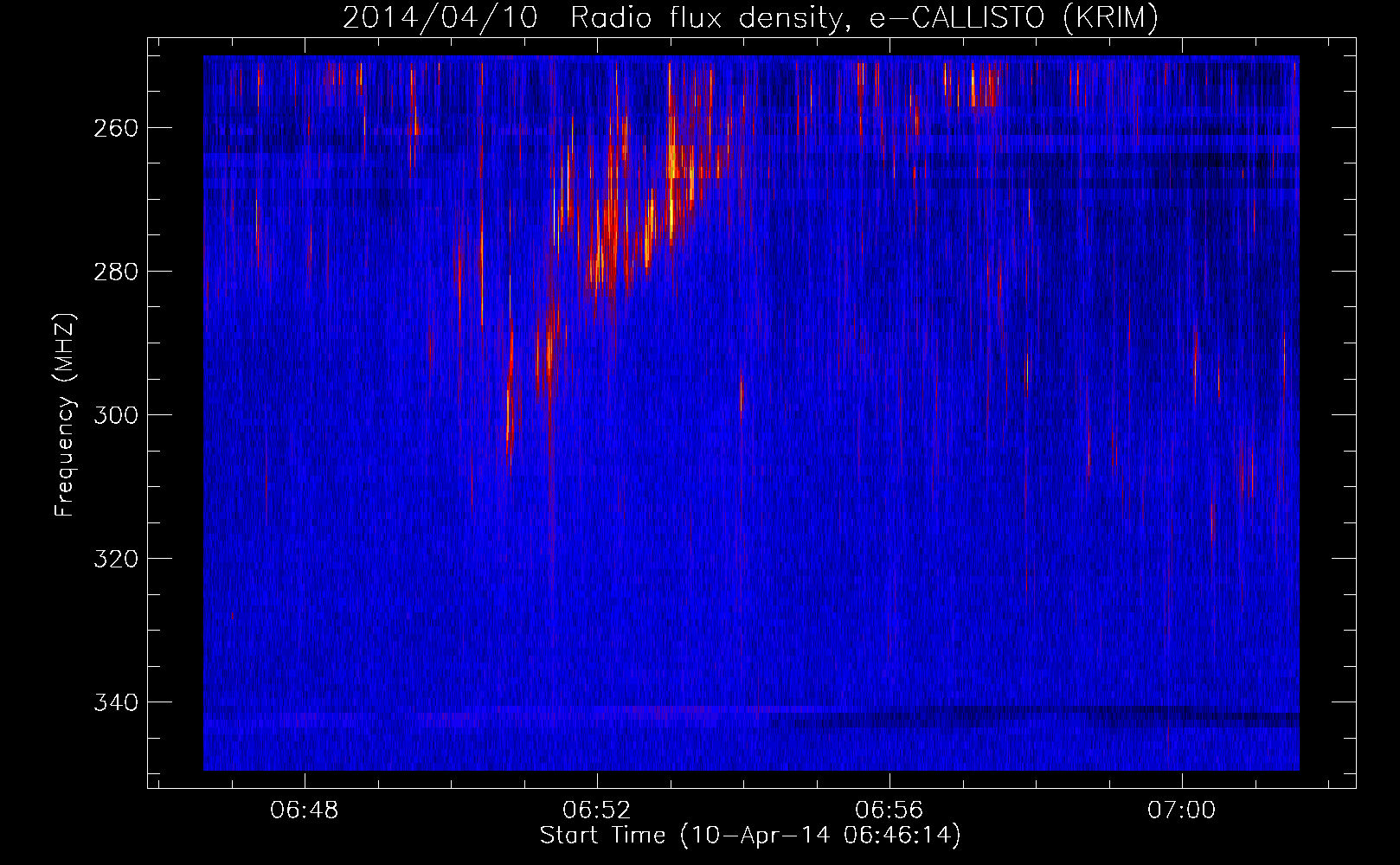The height and width of the screenshot is (865, 1400).
Task: Click the 340 frequency tick label
Action: [x=116, y=702]
